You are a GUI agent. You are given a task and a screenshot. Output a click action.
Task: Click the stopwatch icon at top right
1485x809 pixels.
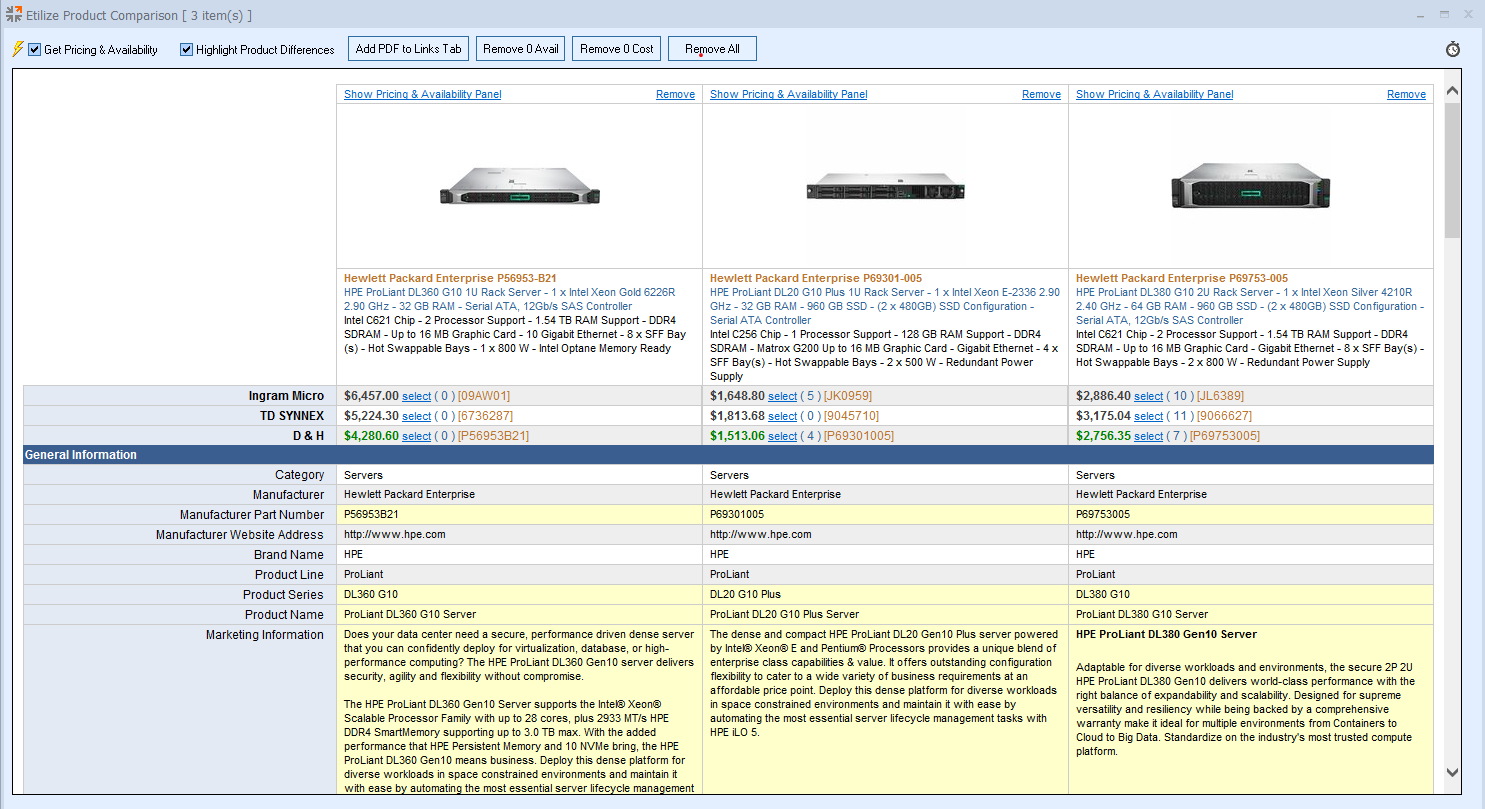pos(1453,49)
